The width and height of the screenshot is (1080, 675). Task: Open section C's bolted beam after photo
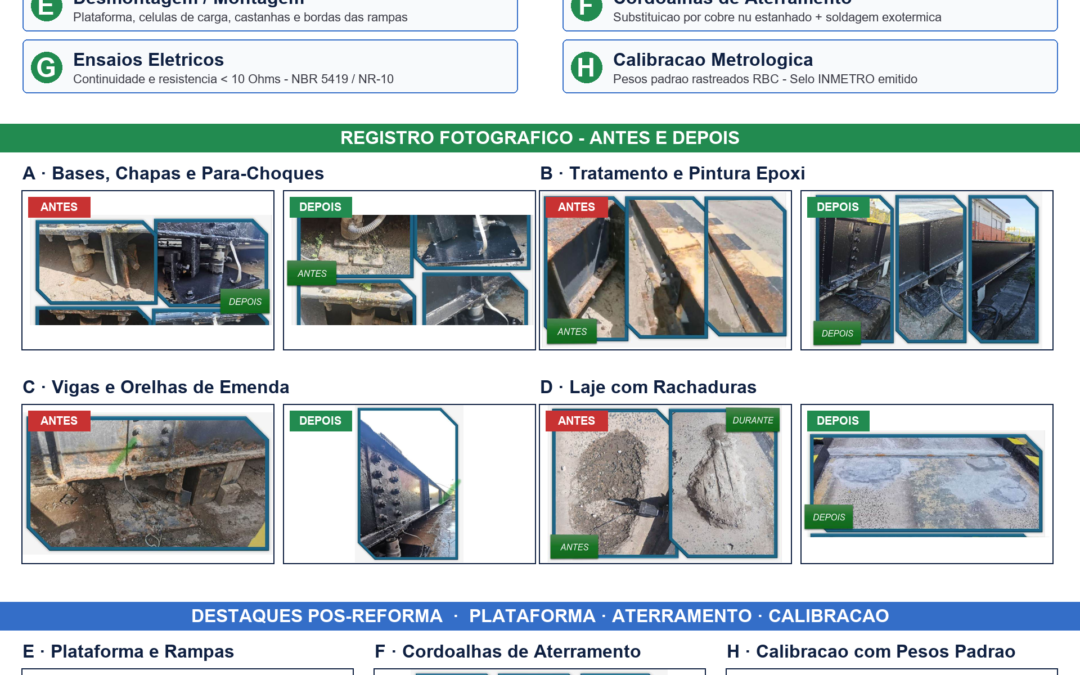pyautogui.click(x=409, y=484)
